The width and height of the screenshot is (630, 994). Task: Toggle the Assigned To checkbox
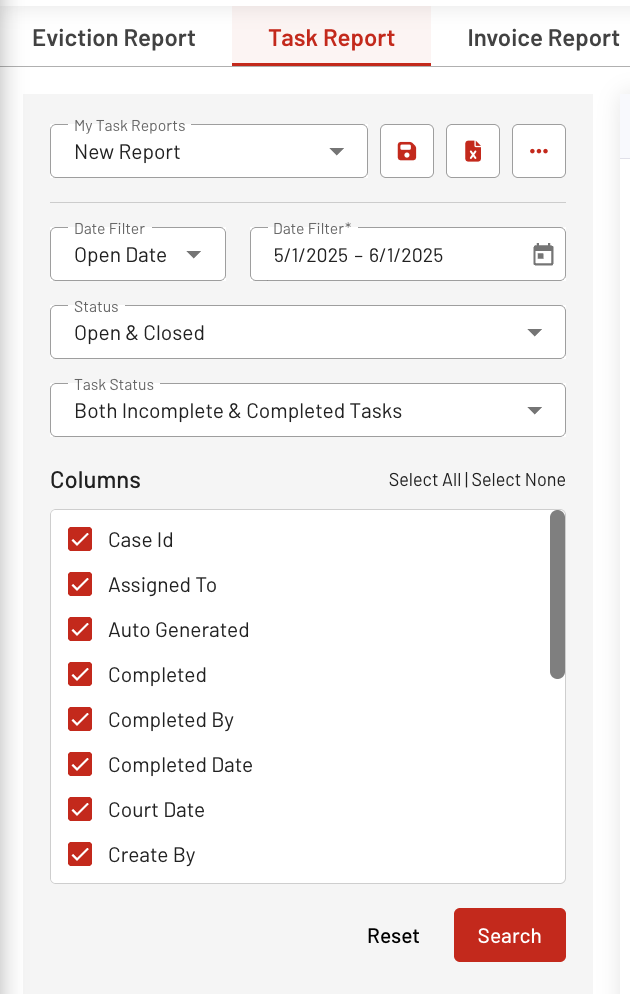pos(80,584)
